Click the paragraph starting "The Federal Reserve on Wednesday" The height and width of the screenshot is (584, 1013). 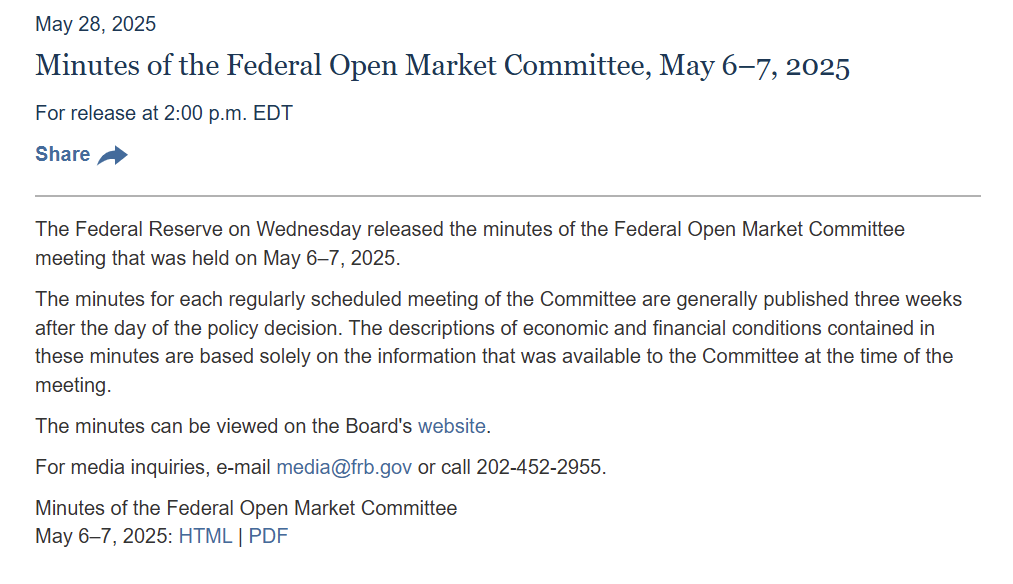click(x=469, y=229)
